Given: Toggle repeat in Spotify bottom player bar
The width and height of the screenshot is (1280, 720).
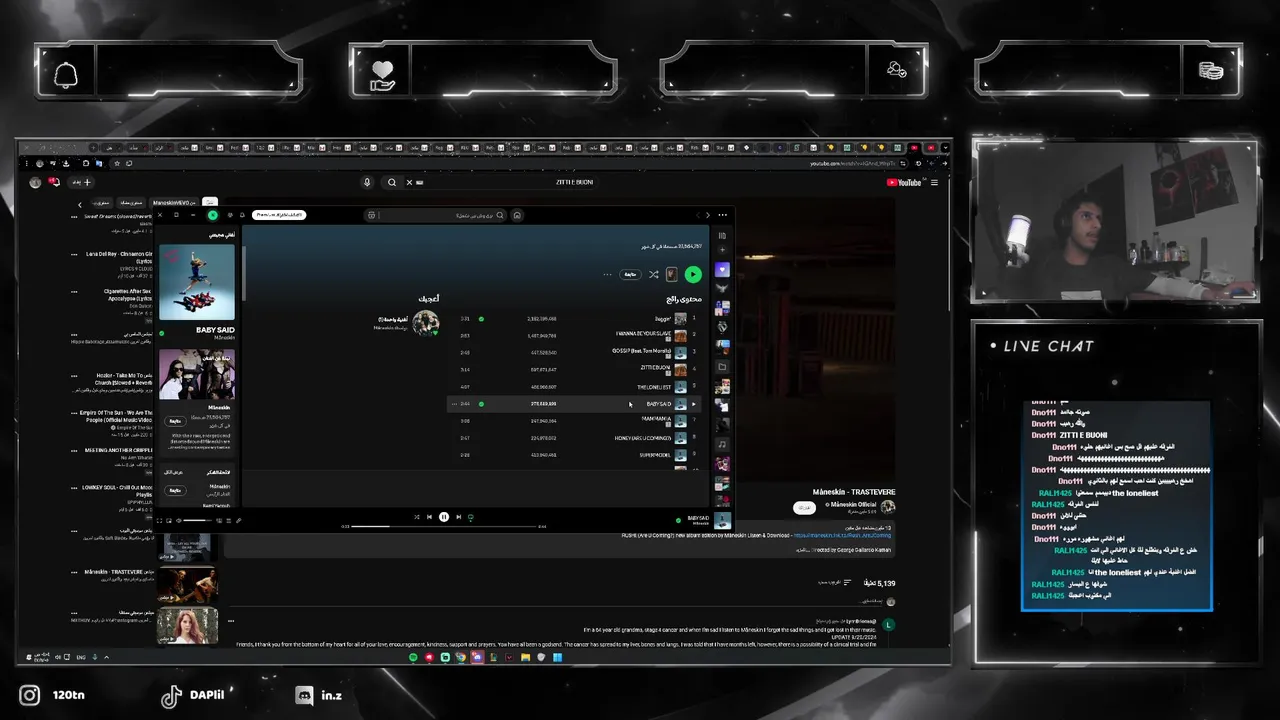Looking at the screenshot, I should pos(471,517).
